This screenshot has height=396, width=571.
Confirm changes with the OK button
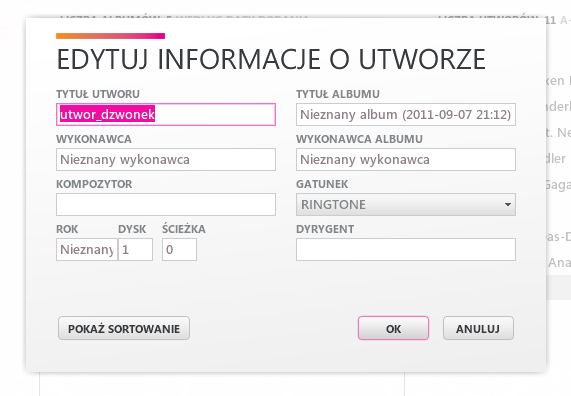pyautogui.click(x=393, y=328)
